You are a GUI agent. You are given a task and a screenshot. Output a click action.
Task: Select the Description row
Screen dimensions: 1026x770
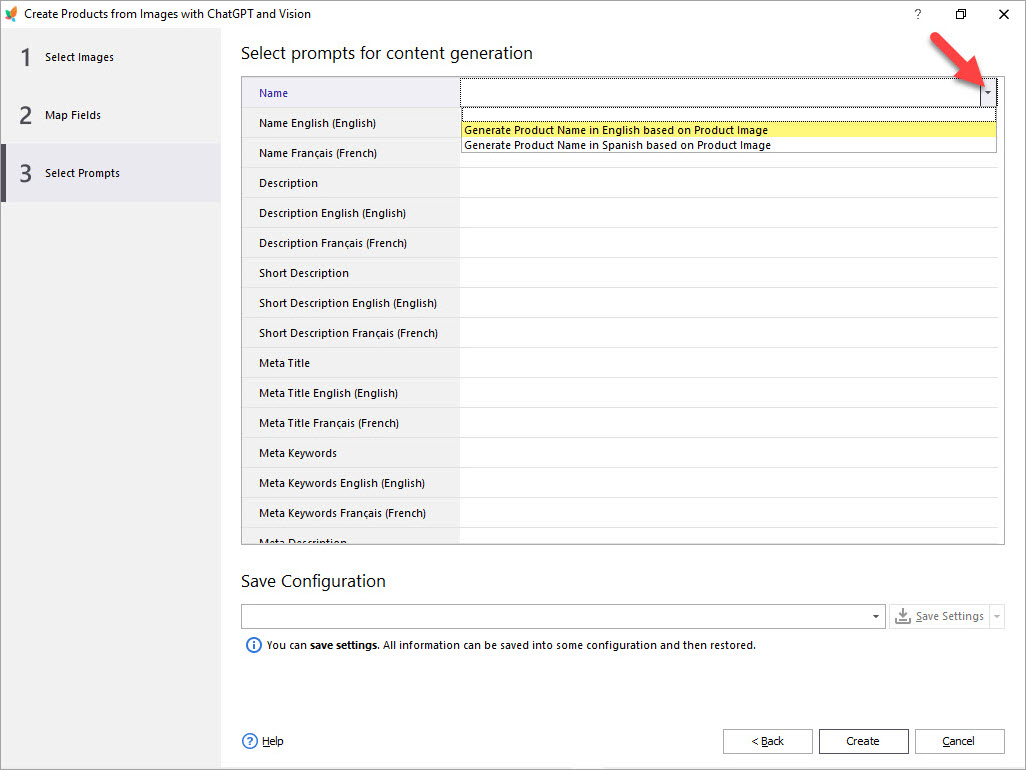click(351, 183)
